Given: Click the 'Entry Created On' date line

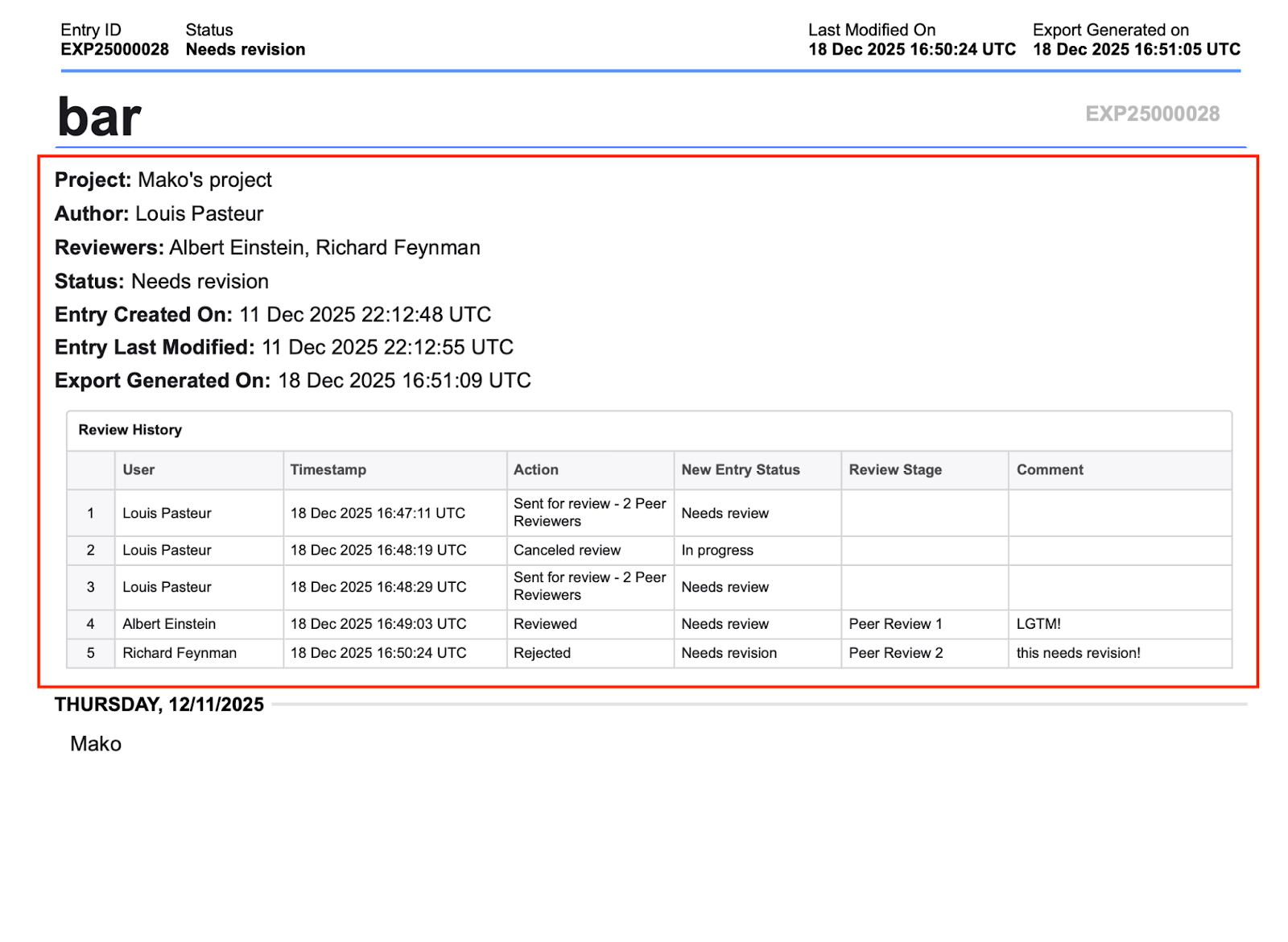Looking at the screenshot, I should pos(272,315).
